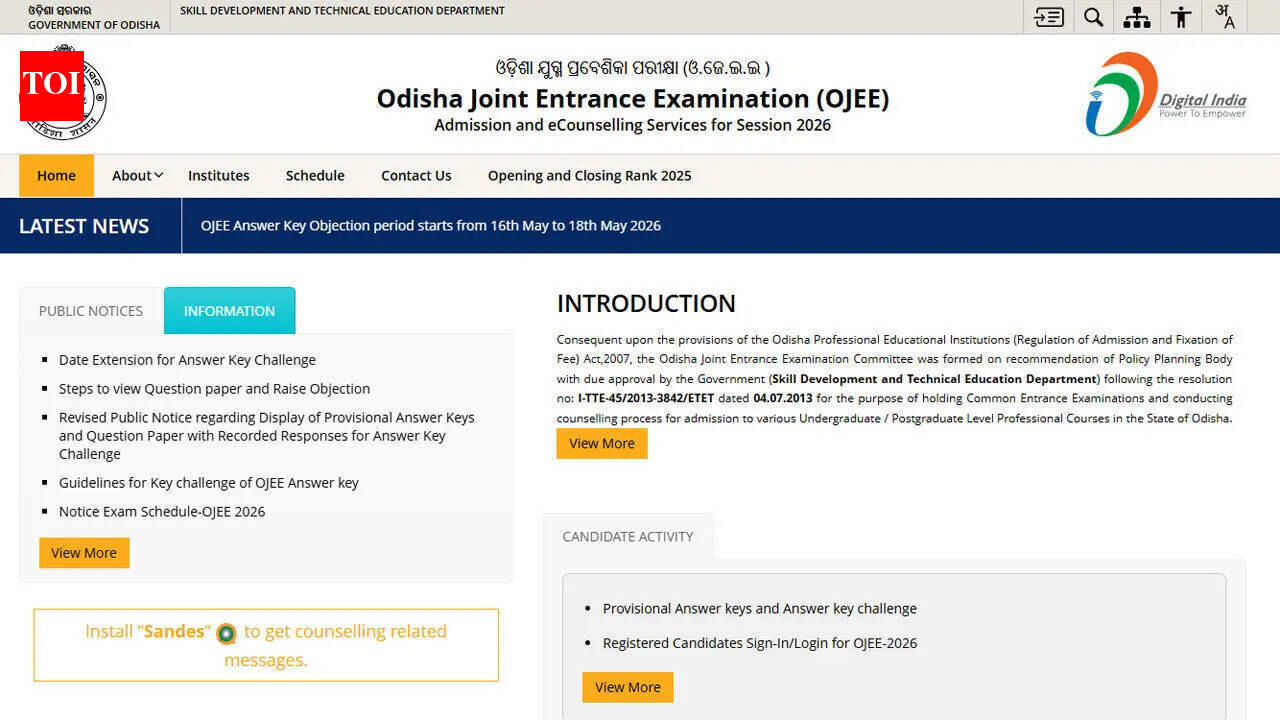Click the language switch icon
The height and width of the screenshot is (720, 1280).
click(x=1225, y=17)
